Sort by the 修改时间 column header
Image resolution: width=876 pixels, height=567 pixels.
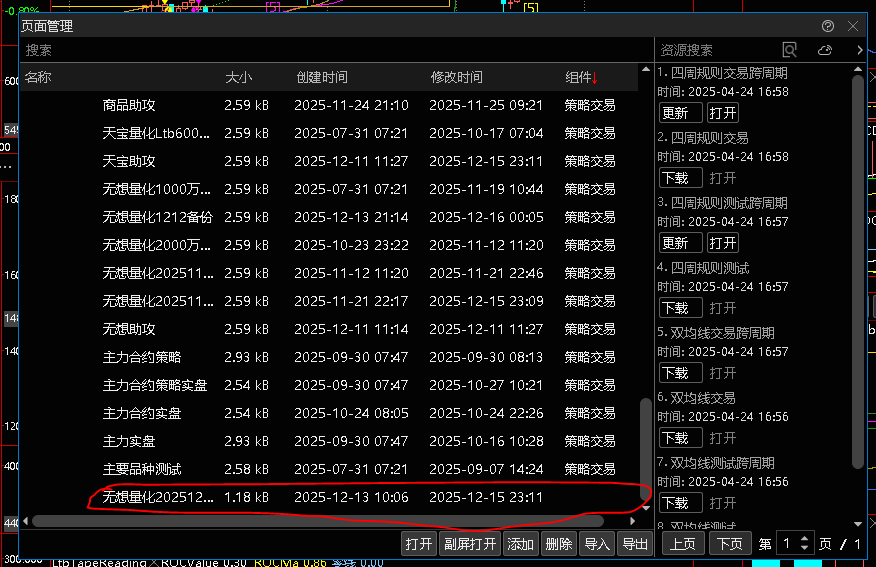[x=456, y=77]
